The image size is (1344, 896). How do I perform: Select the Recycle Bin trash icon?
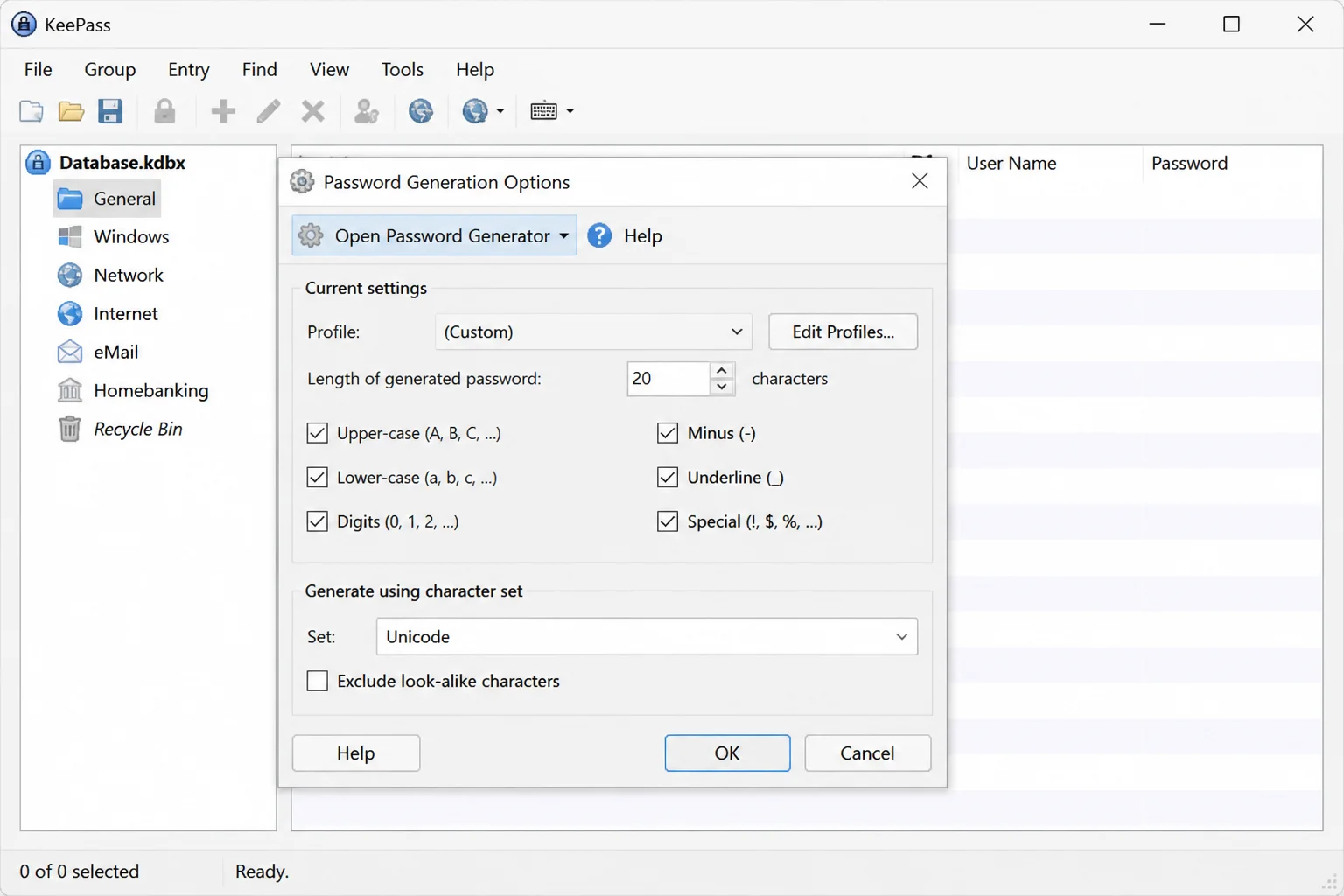click(70, 429)
